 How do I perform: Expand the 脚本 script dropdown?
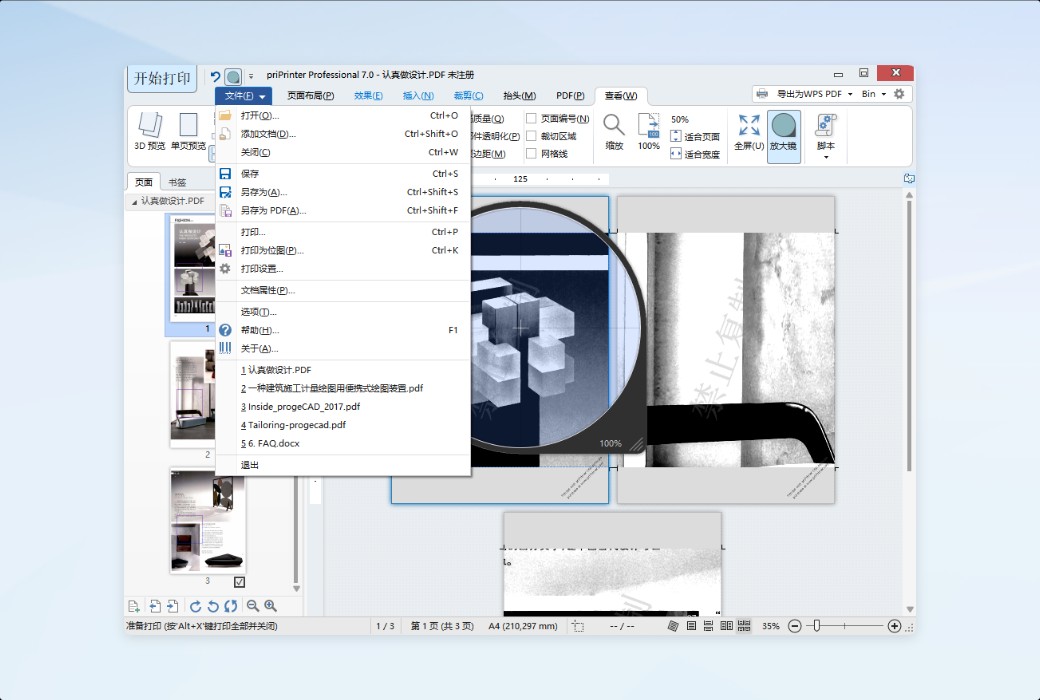(x=826, y=157)
